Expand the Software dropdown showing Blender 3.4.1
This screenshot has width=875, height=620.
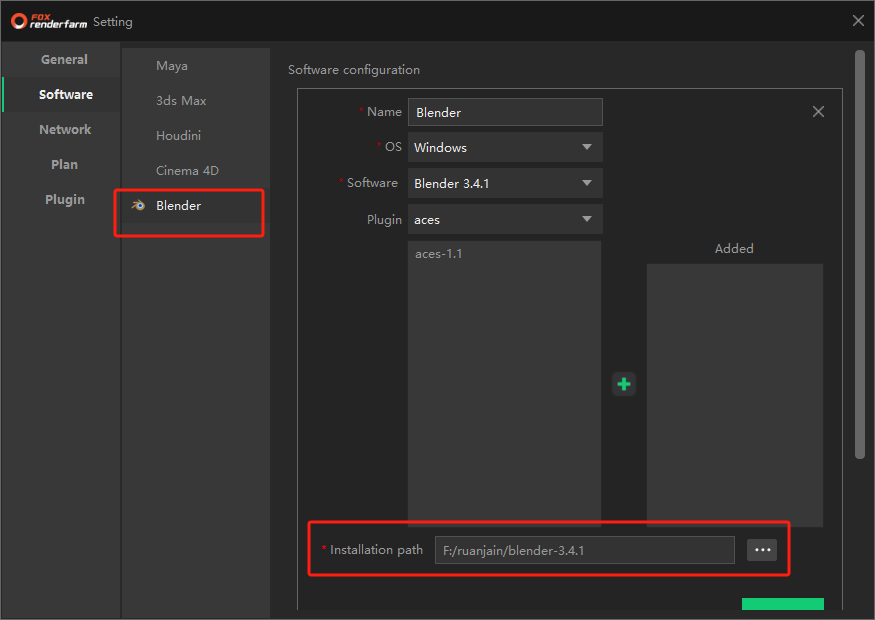[x=505, y=183]
